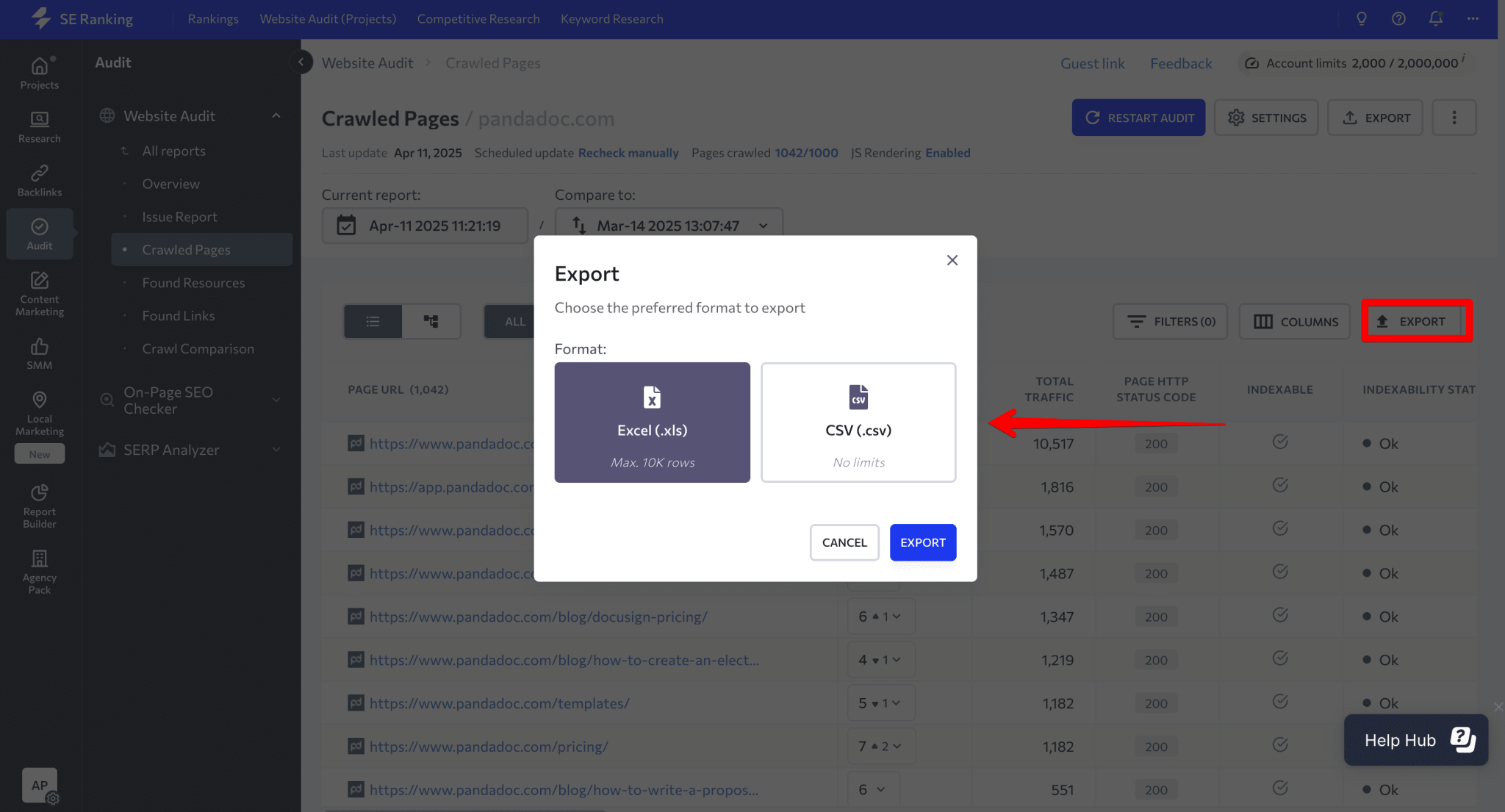Screen dimensions: 1505x812
Task: Open the Projects panel in the left sidebar
Action: point(39,71)
